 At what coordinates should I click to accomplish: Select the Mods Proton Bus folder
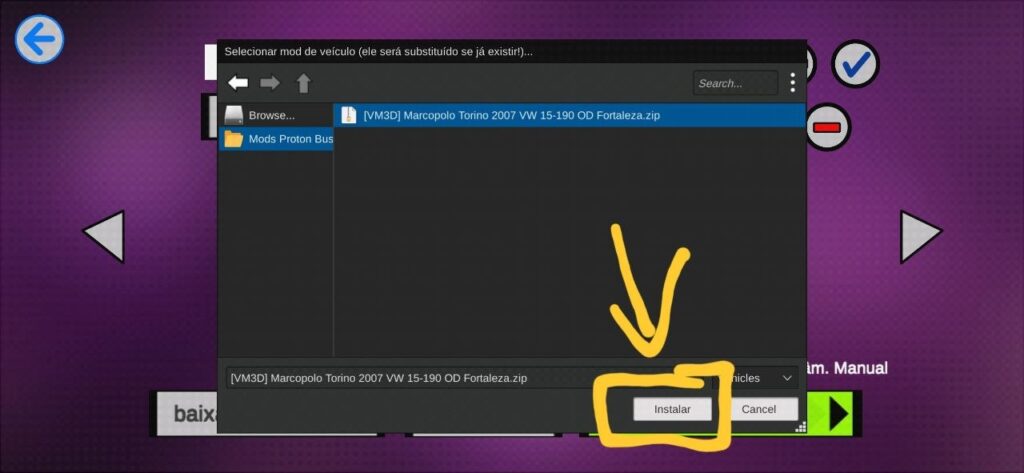[280, 139]
